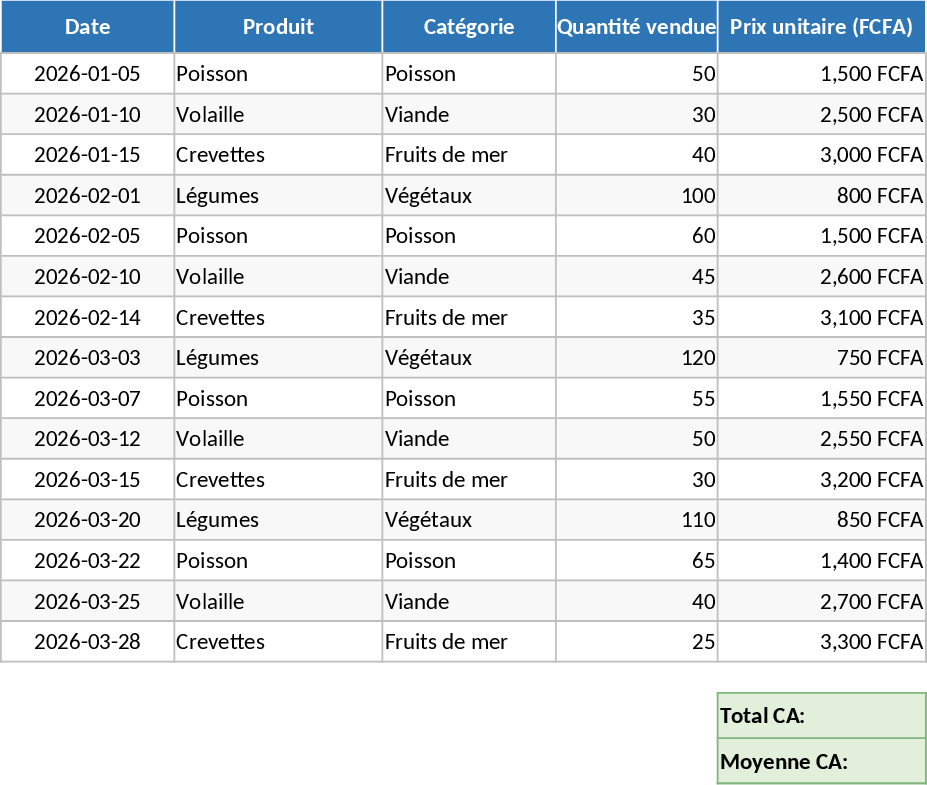
Task: Select the 2,700 FCFA price cell
Action: point(821,602)
